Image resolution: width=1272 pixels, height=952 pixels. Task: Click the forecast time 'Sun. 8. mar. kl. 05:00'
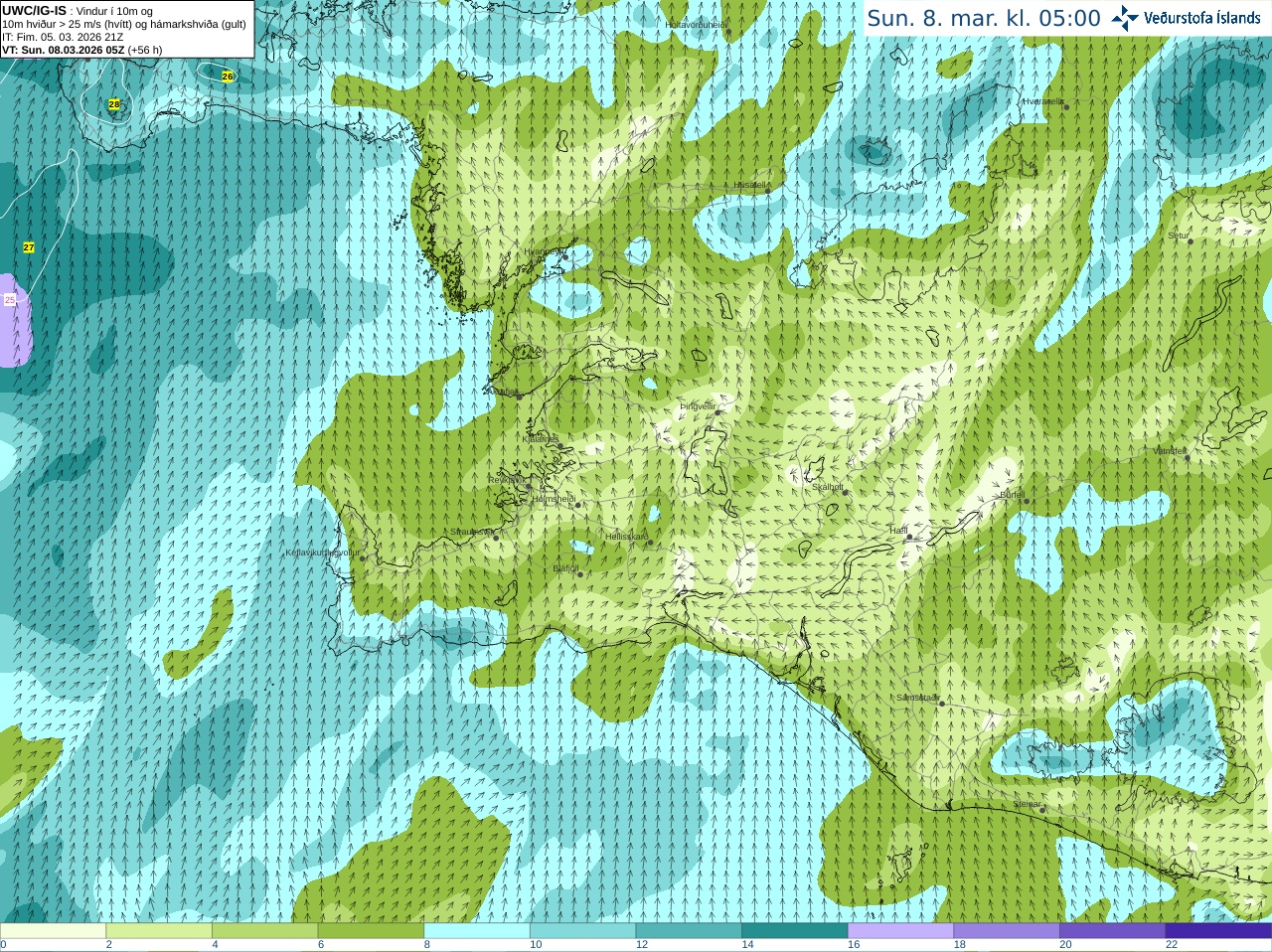click(984, 18)
